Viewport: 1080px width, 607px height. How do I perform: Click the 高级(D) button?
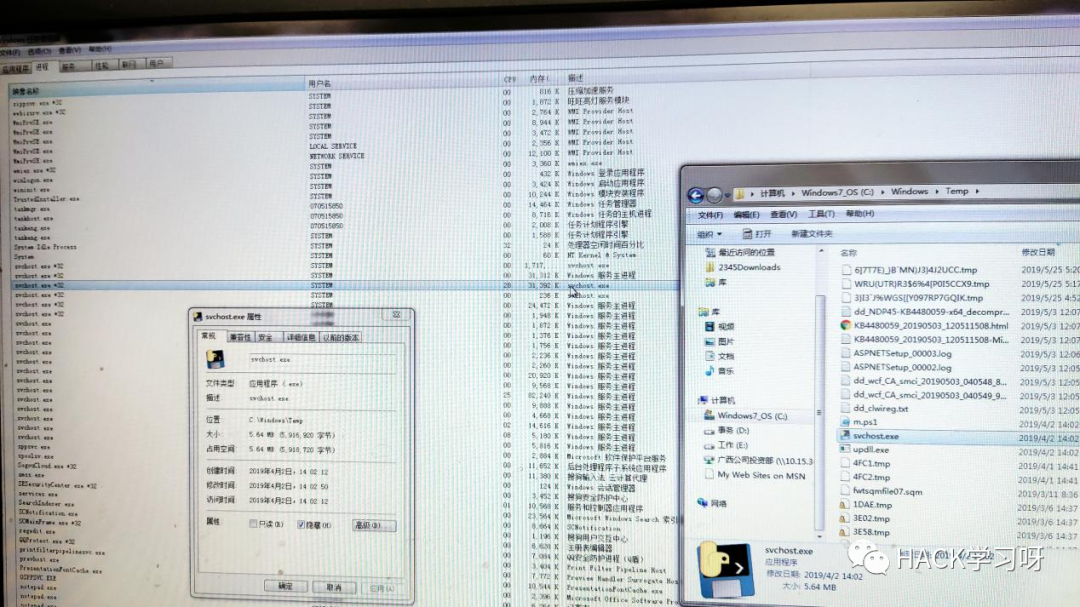point(374,525)
